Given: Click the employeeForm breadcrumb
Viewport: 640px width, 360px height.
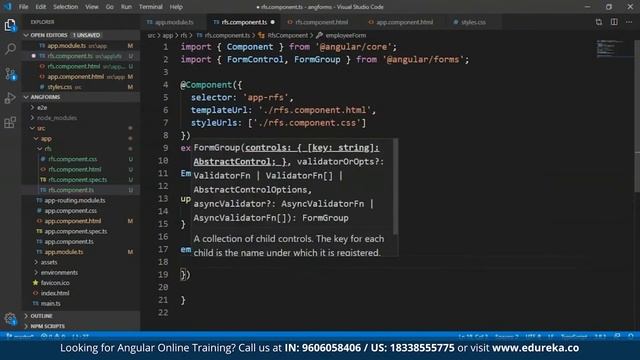Looking at the screenshot, I should (345, 36).
